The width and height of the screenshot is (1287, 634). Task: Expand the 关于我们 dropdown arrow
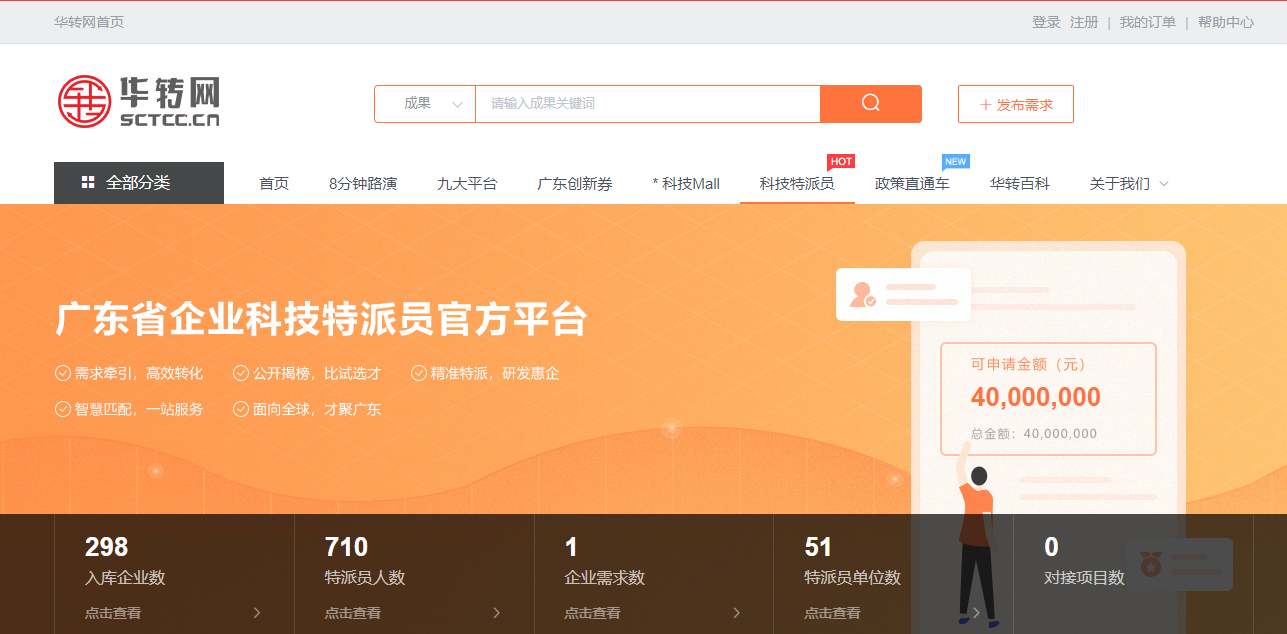[1163, 184]
